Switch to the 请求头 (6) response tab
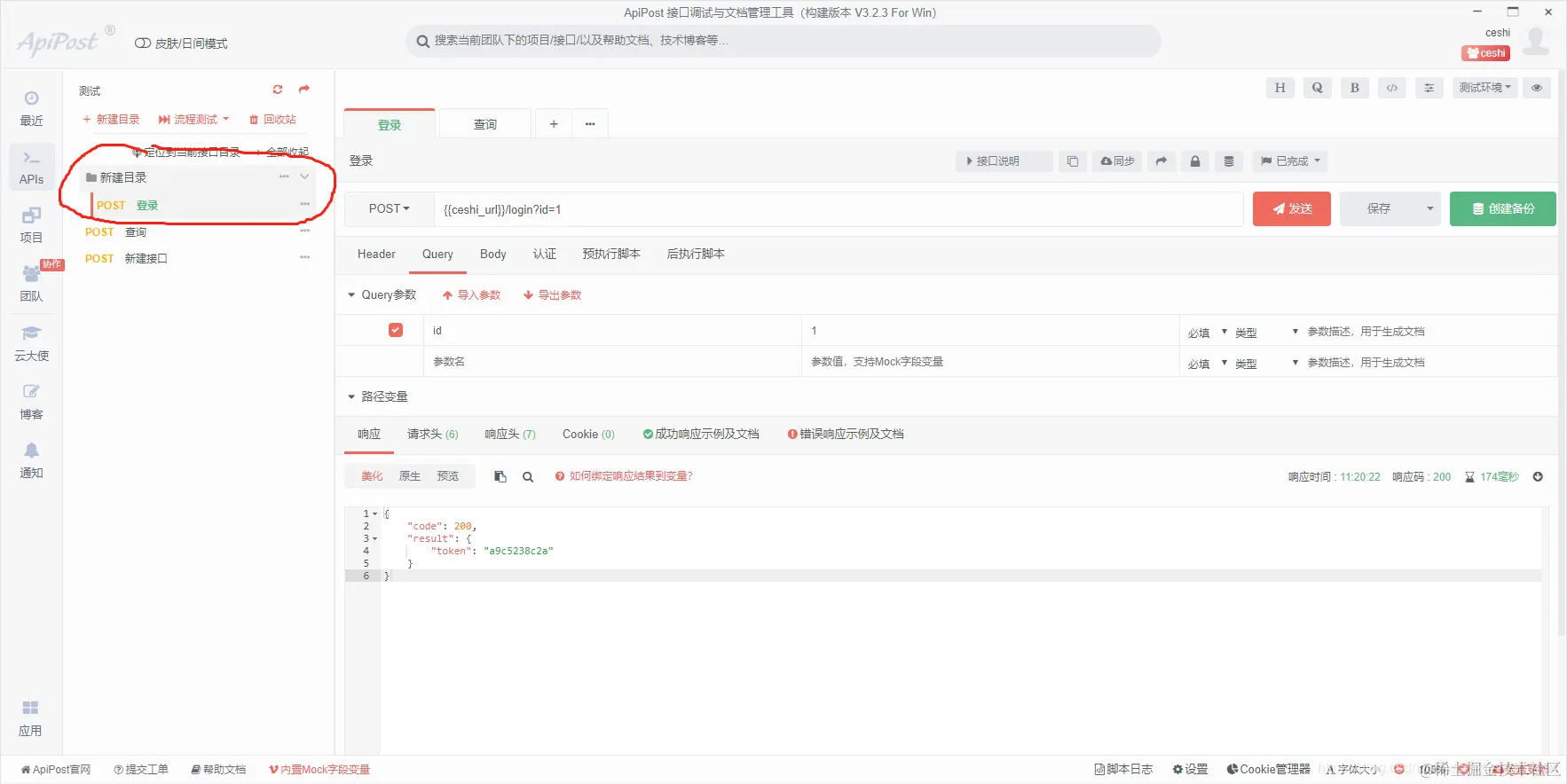The image size is (1567, 784). pyautogui.click(x=433, y=435)
